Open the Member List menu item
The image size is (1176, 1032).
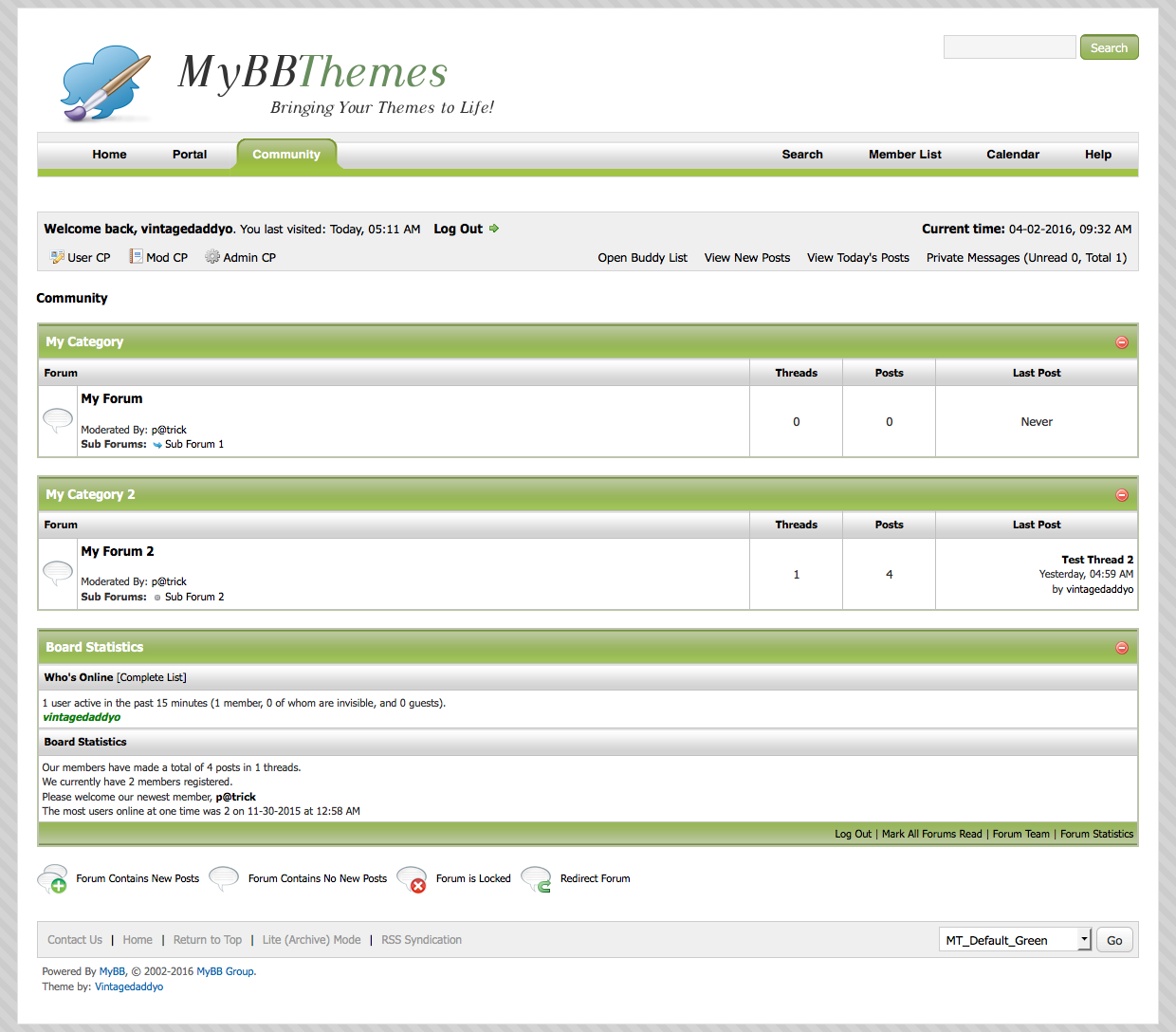[905, 155]
